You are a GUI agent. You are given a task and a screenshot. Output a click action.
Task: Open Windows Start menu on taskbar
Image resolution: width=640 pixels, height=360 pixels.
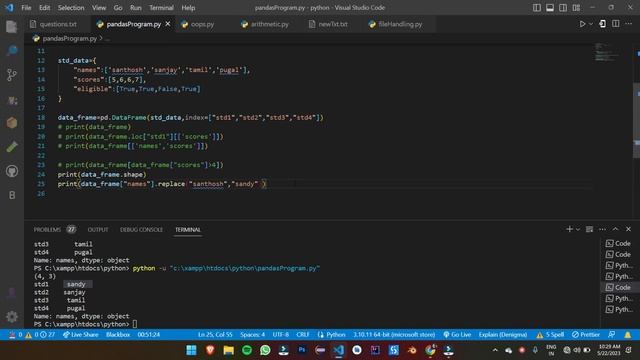(191, 350)
